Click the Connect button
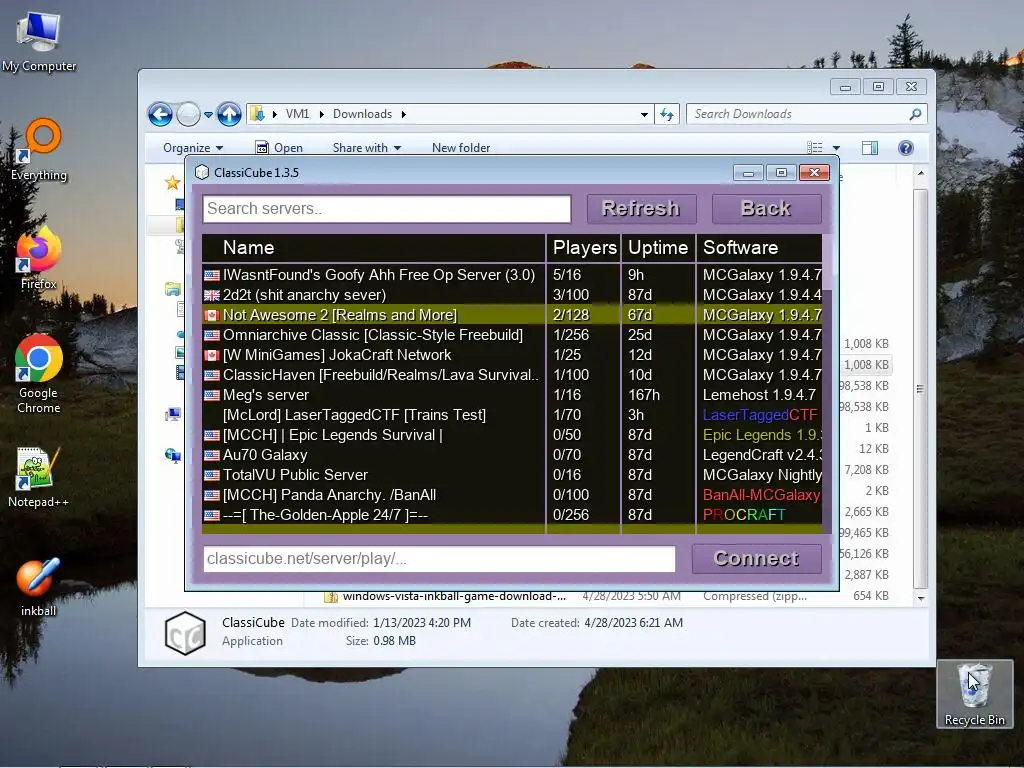The height and width of the screenshot is (768, 1024). pos(756,559)
